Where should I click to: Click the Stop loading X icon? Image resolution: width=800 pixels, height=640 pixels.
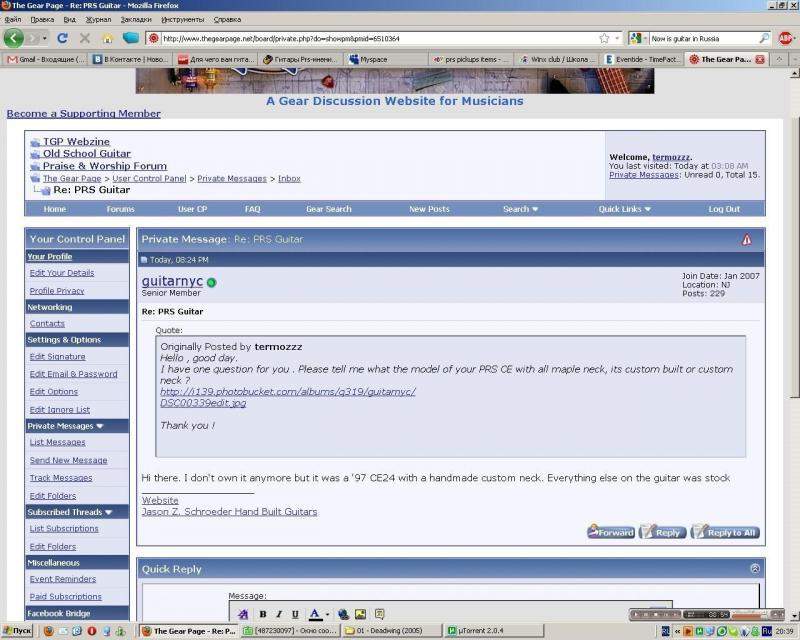[x=85, y=38]
